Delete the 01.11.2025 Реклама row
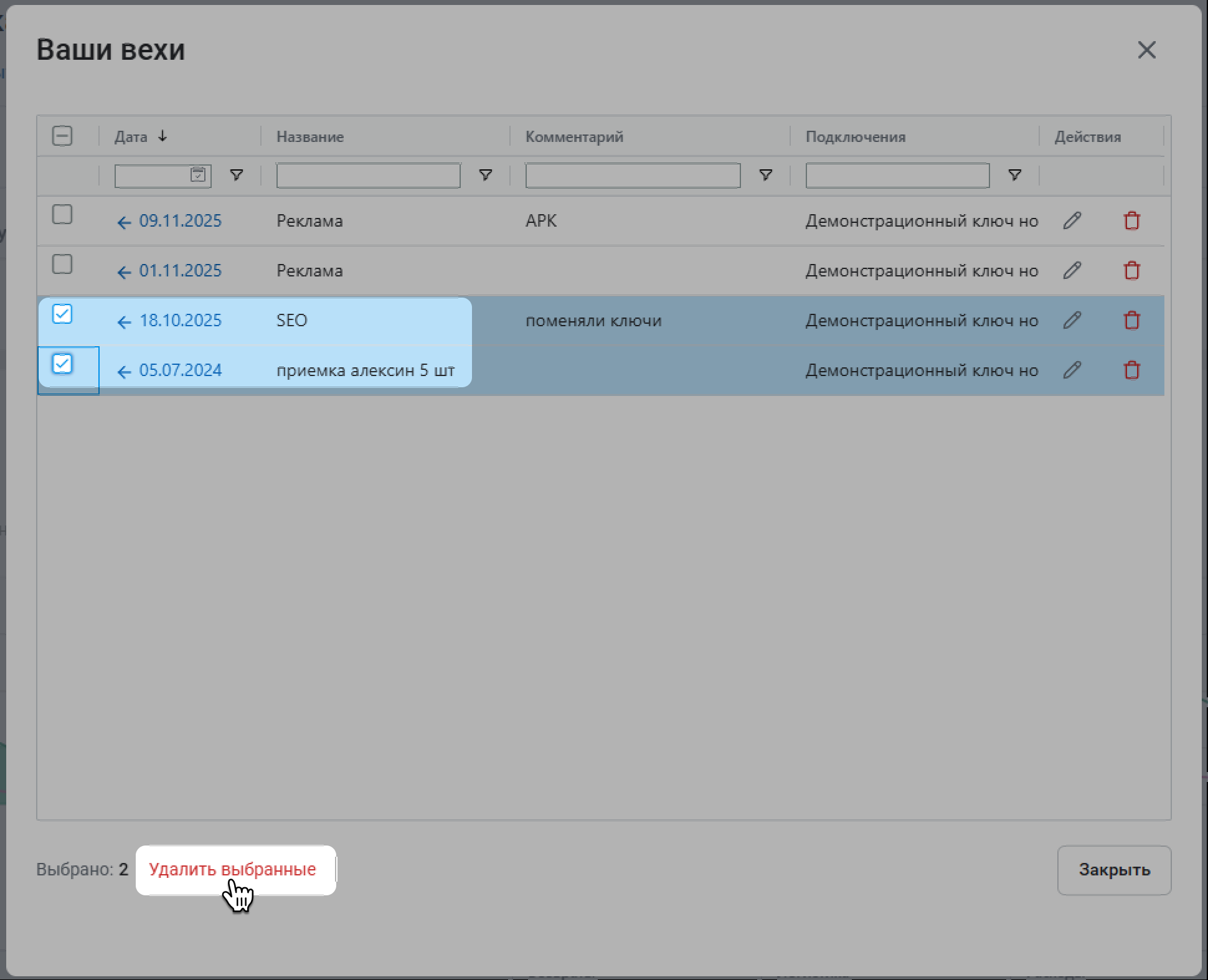The image size is (1208, 980). point(1131,270)
